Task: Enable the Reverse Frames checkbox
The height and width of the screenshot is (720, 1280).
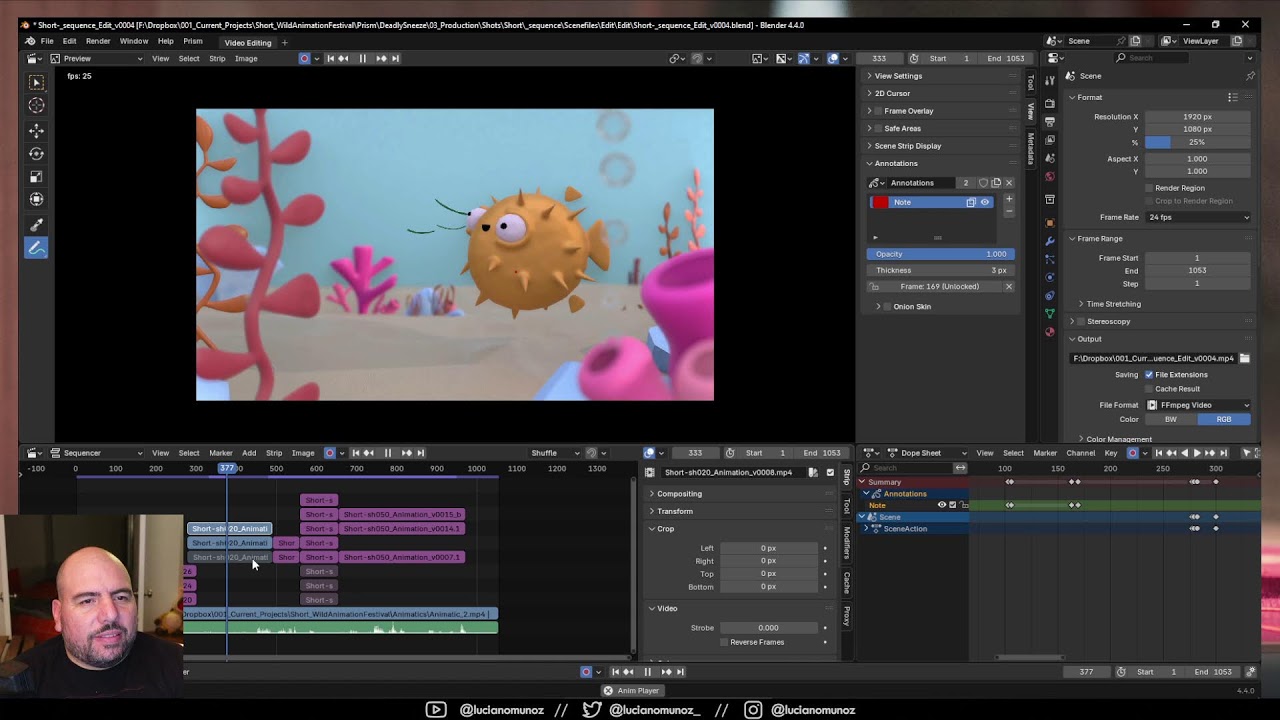Action: 724,642
